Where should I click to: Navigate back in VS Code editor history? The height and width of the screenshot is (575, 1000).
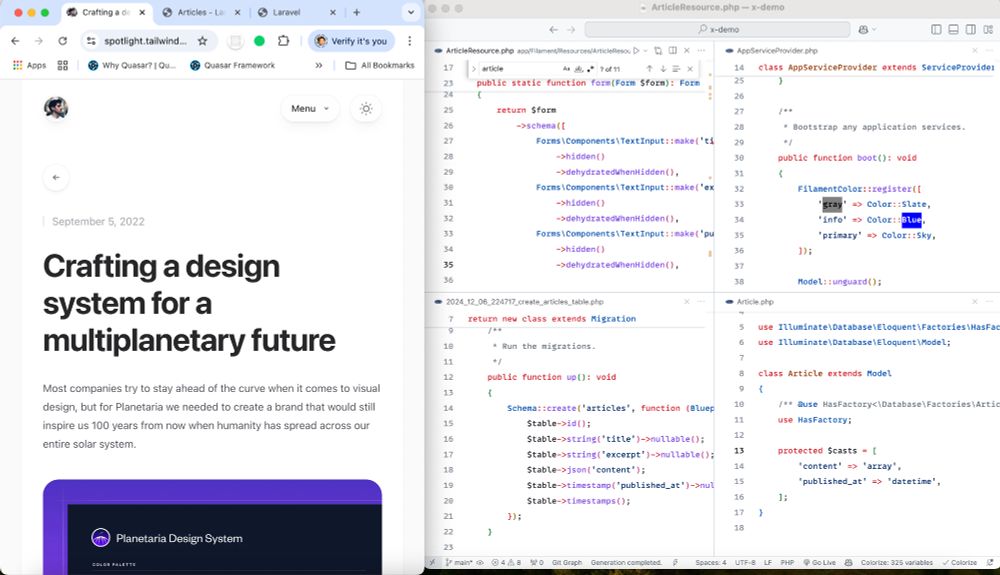pos(554,29)
